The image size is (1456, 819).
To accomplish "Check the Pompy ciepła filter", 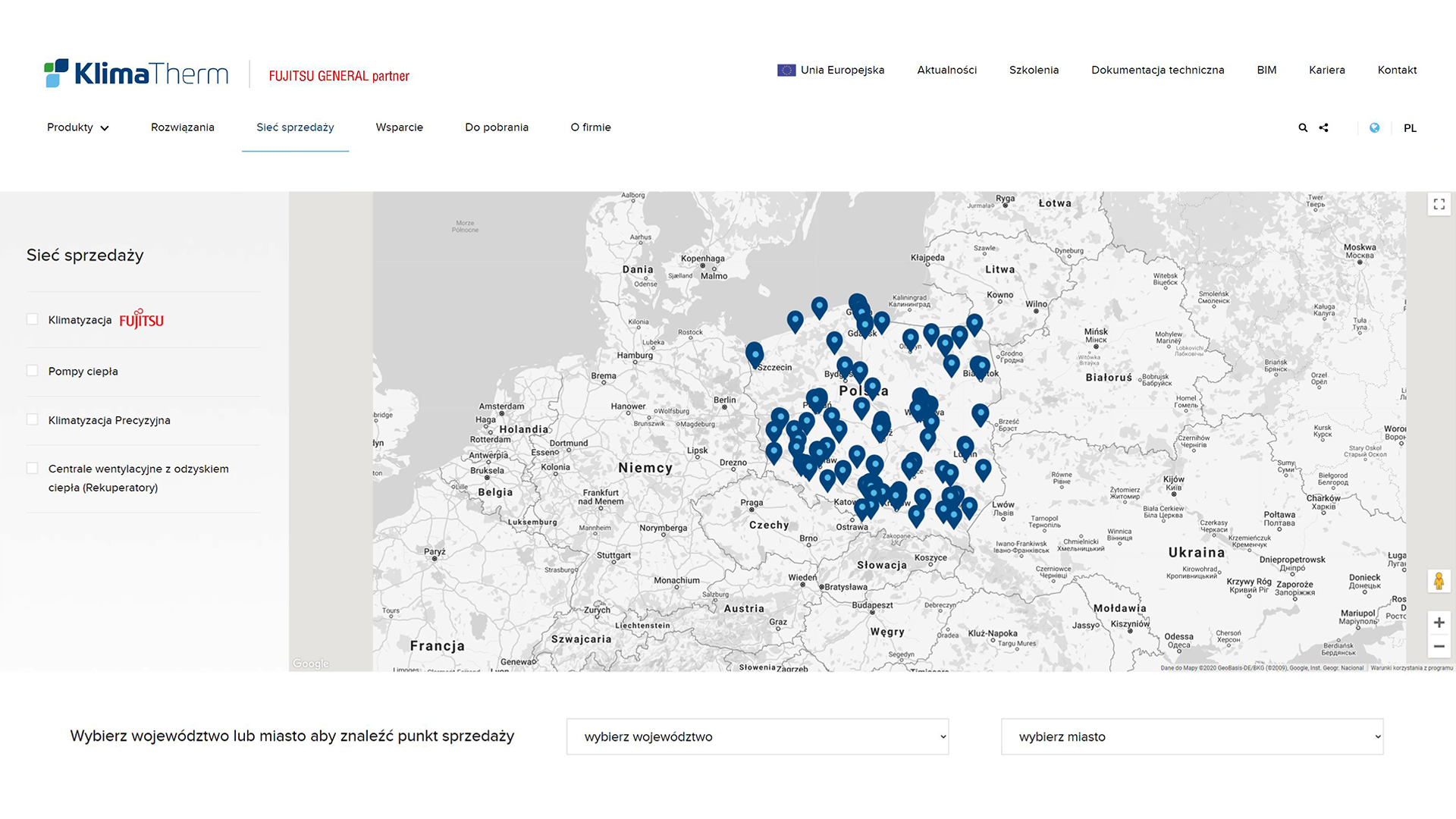I will coord(33,371).
